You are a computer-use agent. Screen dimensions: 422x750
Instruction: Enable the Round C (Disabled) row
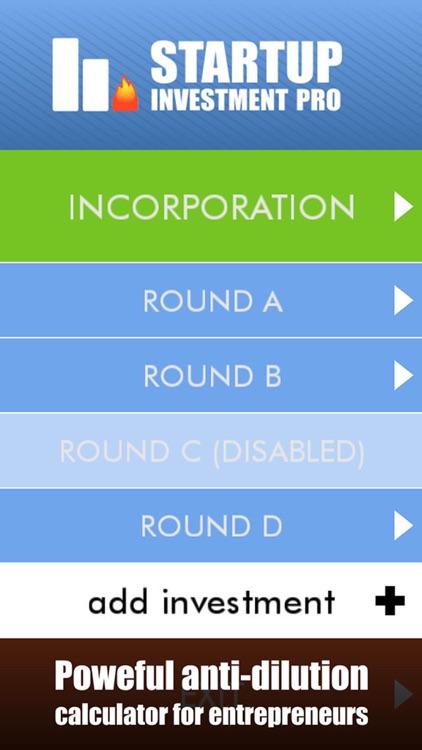tap(211, 451)
